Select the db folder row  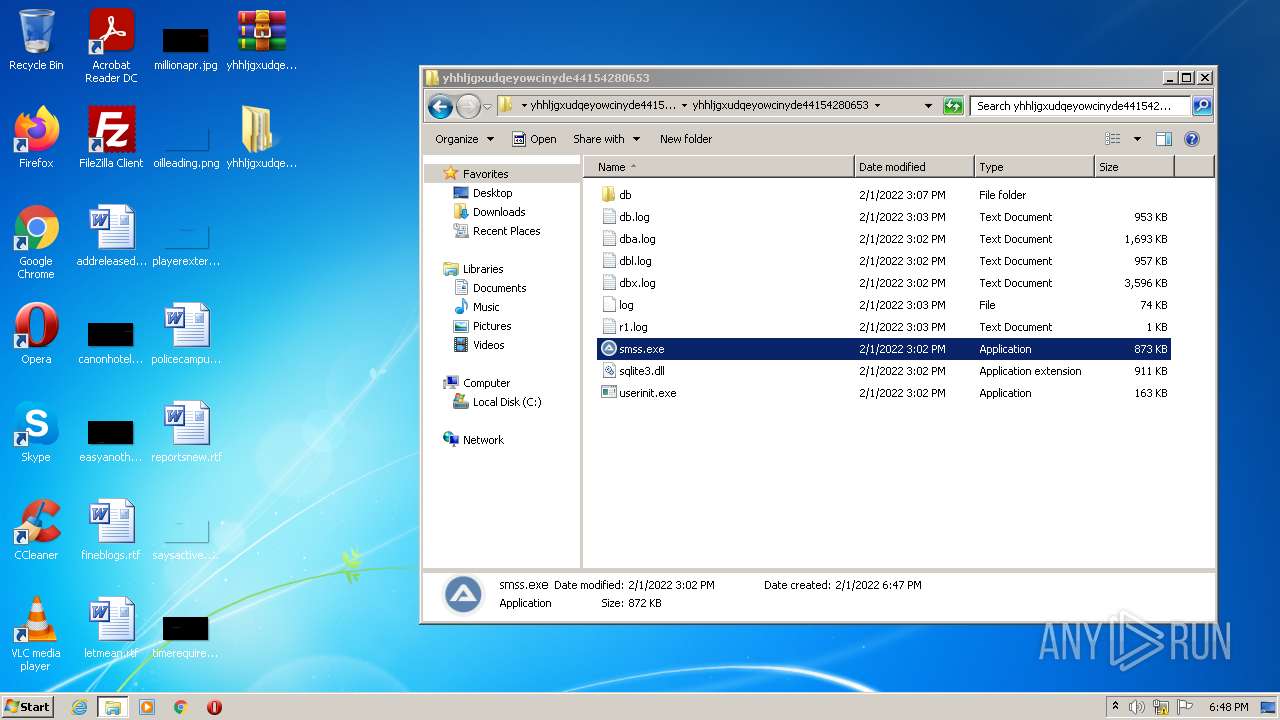tap(884, 195)
